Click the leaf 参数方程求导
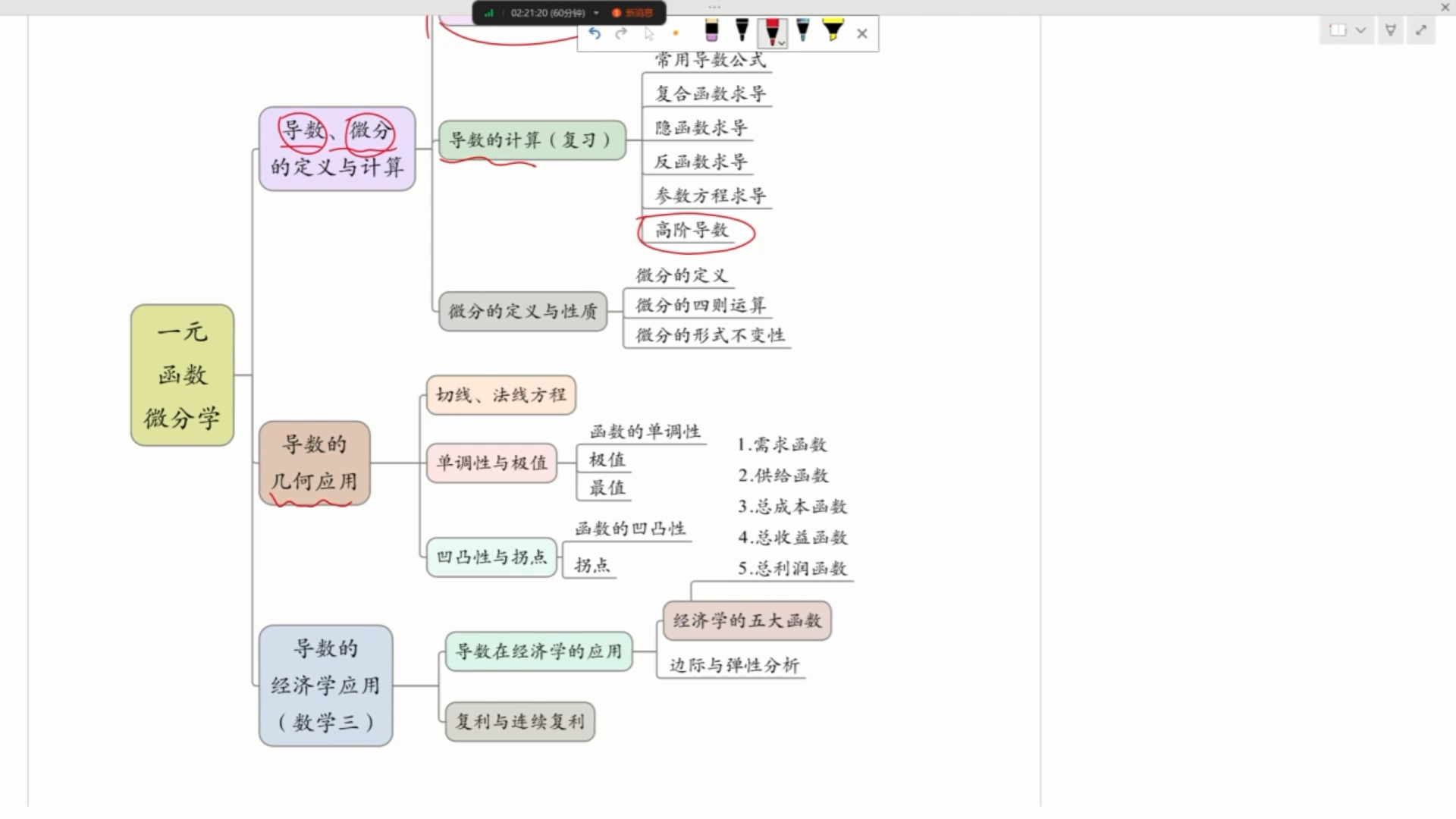 pyautogui.click(x=711, y=196)
